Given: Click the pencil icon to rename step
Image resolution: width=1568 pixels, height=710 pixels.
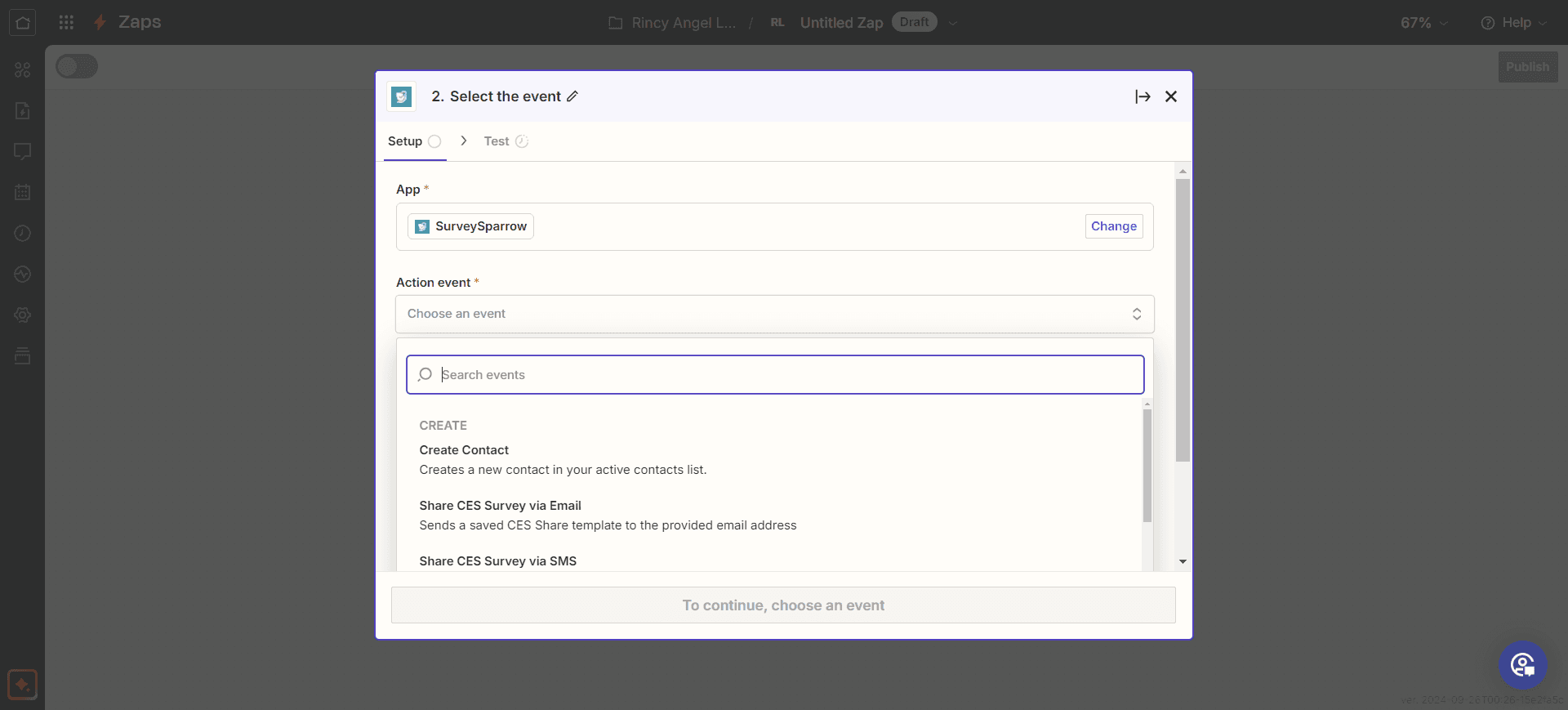Looking at the screenshot, I should [x=572, y=96].
